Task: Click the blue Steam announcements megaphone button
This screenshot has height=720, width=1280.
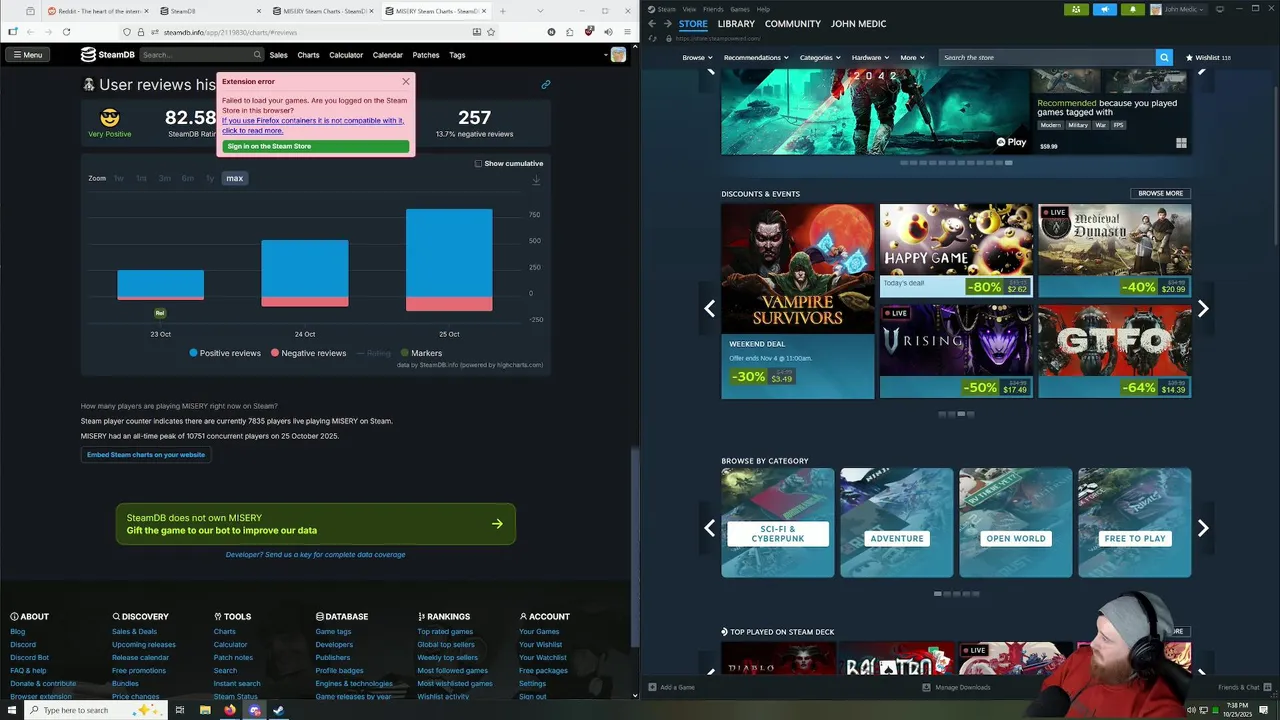Action: tap(1105, 9)
